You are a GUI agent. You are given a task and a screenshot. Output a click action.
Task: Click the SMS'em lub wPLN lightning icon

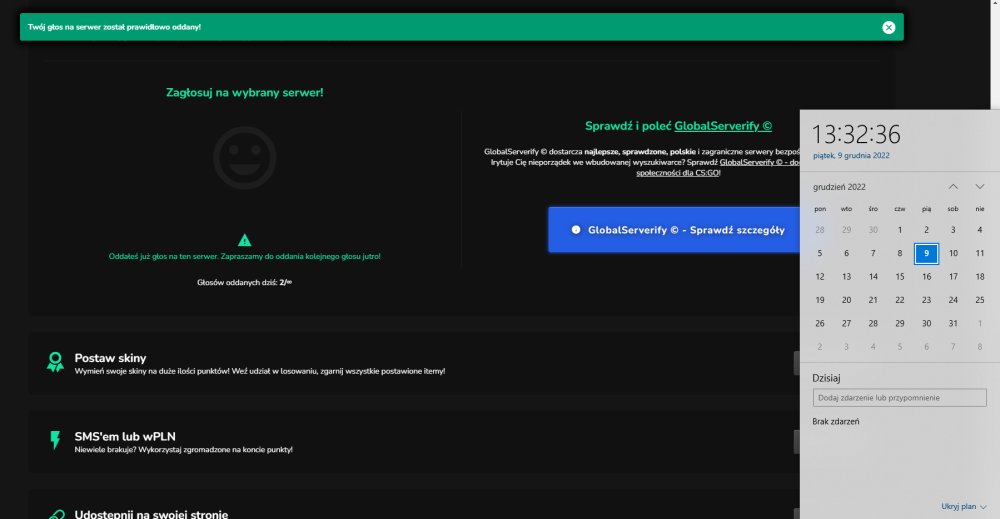pos(55,440)
